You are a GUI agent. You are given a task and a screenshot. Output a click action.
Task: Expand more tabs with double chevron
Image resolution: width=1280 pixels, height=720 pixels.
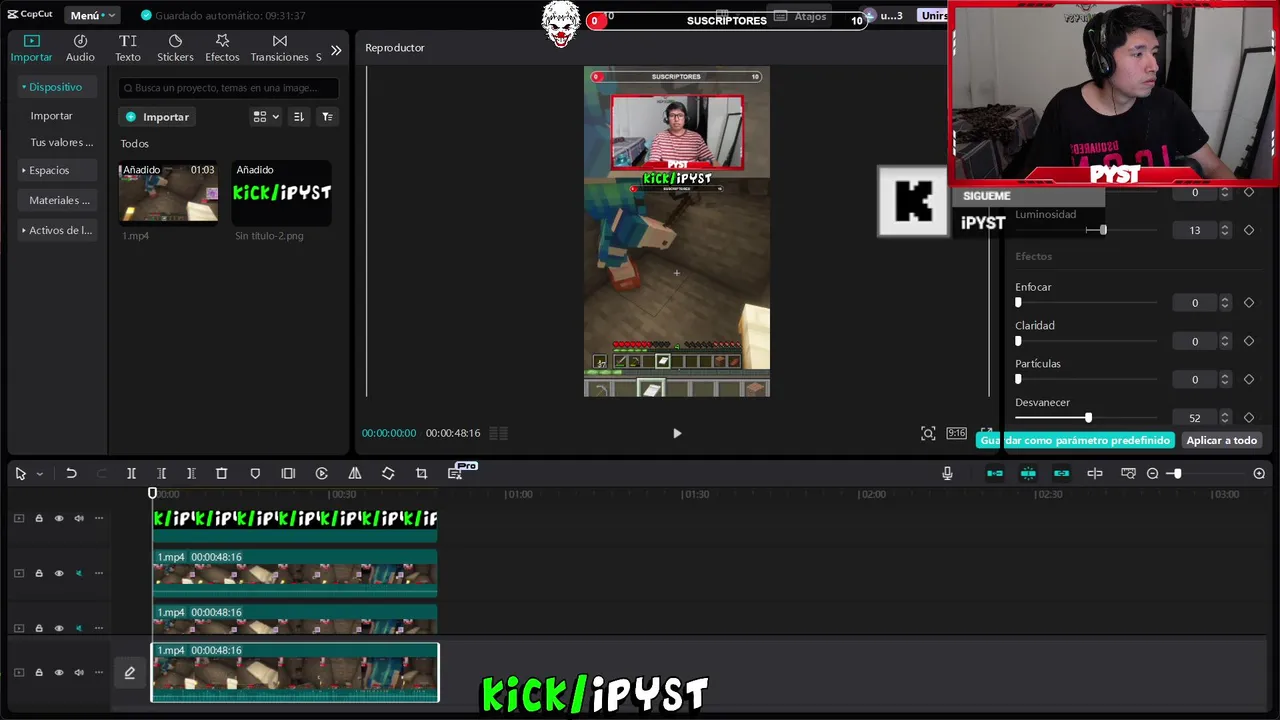[336, 50]
